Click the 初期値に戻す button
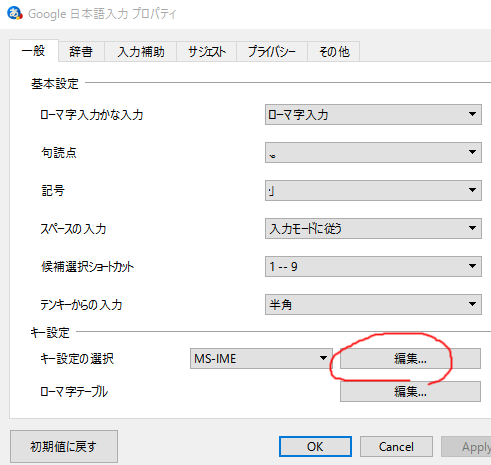Image resolution: width=491 pixels, height=465 pixels. click(x=64, y=447)
